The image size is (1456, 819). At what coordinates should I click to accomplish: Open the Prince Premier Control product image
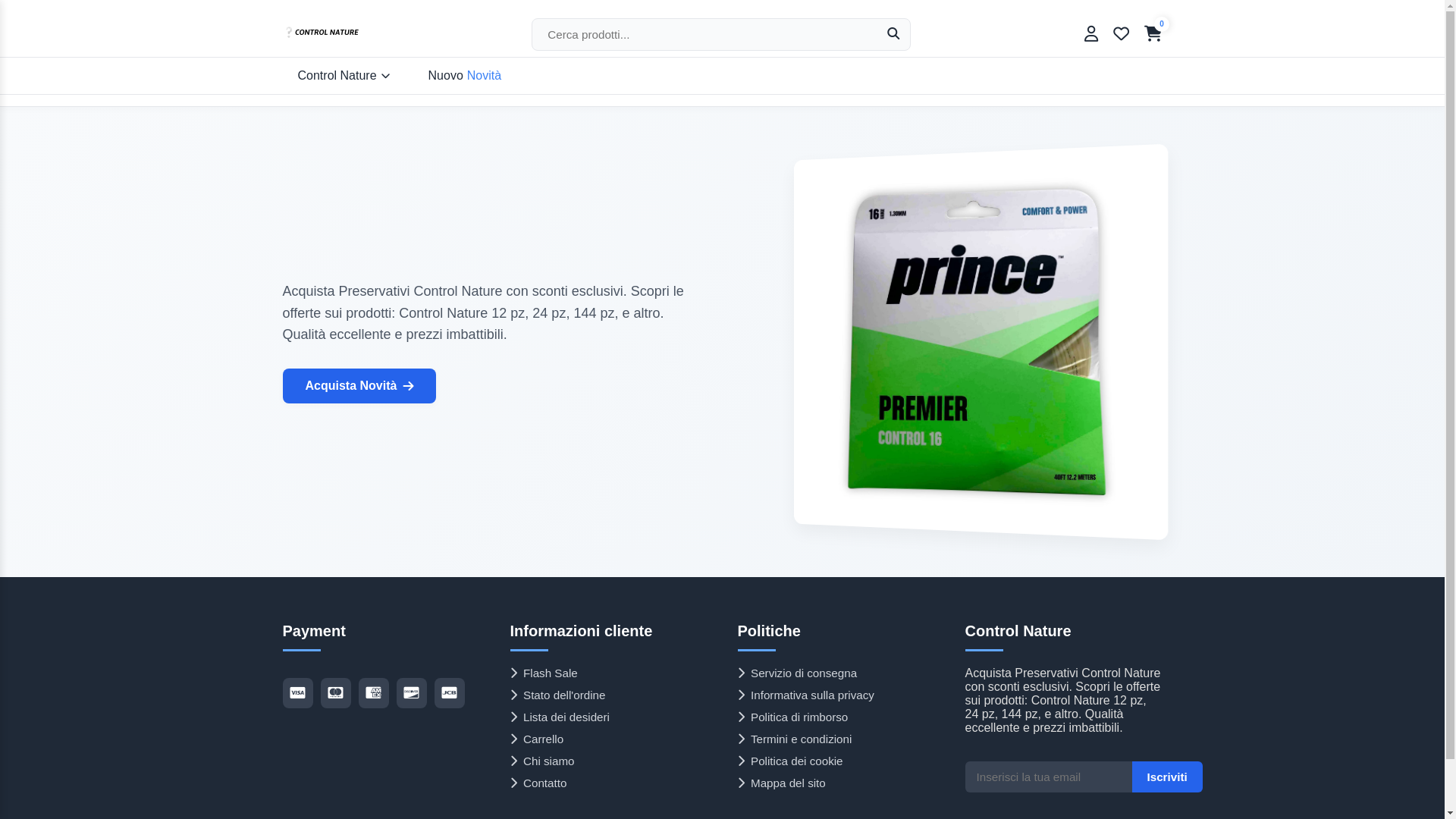(981, 342)
